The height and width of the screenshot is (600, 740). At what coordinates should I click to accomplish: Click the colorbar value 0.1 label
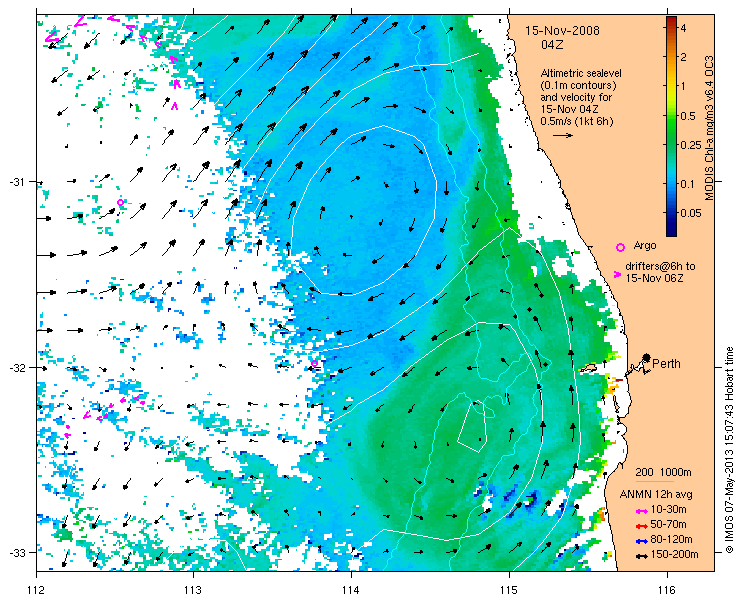[687, 184]
